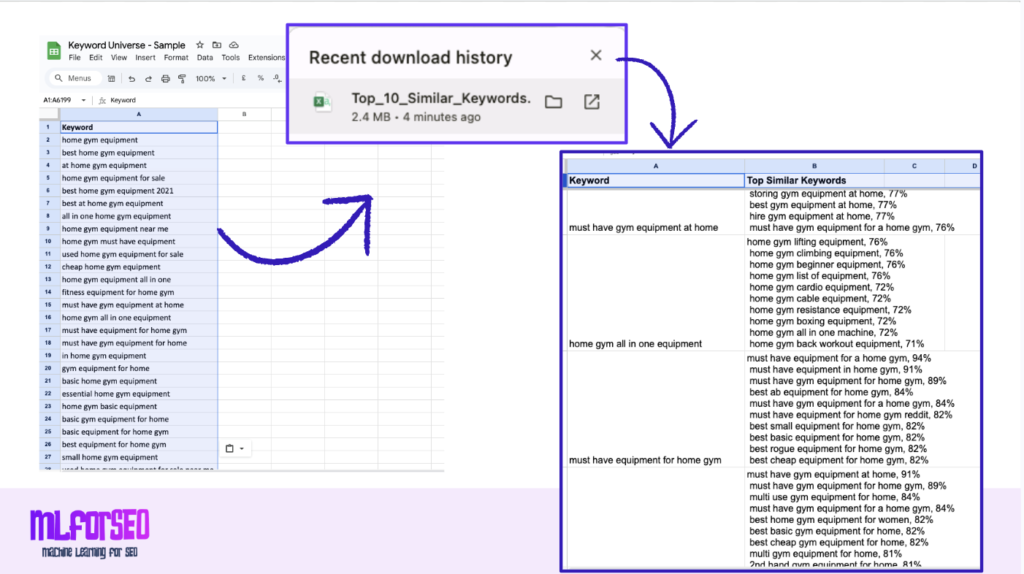Select the row 1 header in Keyword Universe sheet
Screen dimensions: 1024x574
48,127
